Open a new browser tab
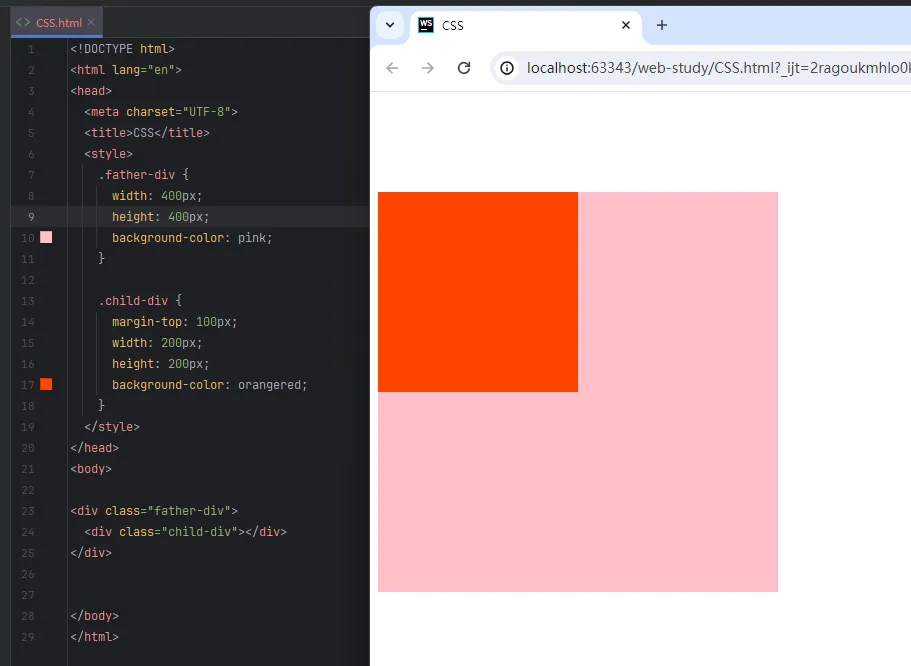911x666 pixels. pos(661,25)
